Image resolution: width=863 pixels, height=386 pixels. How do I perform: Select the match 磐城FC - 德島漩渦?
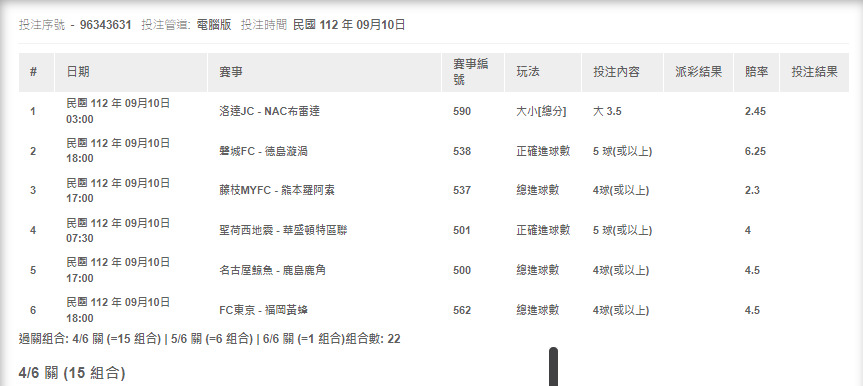pyautogui.click(x=263, y=151)
